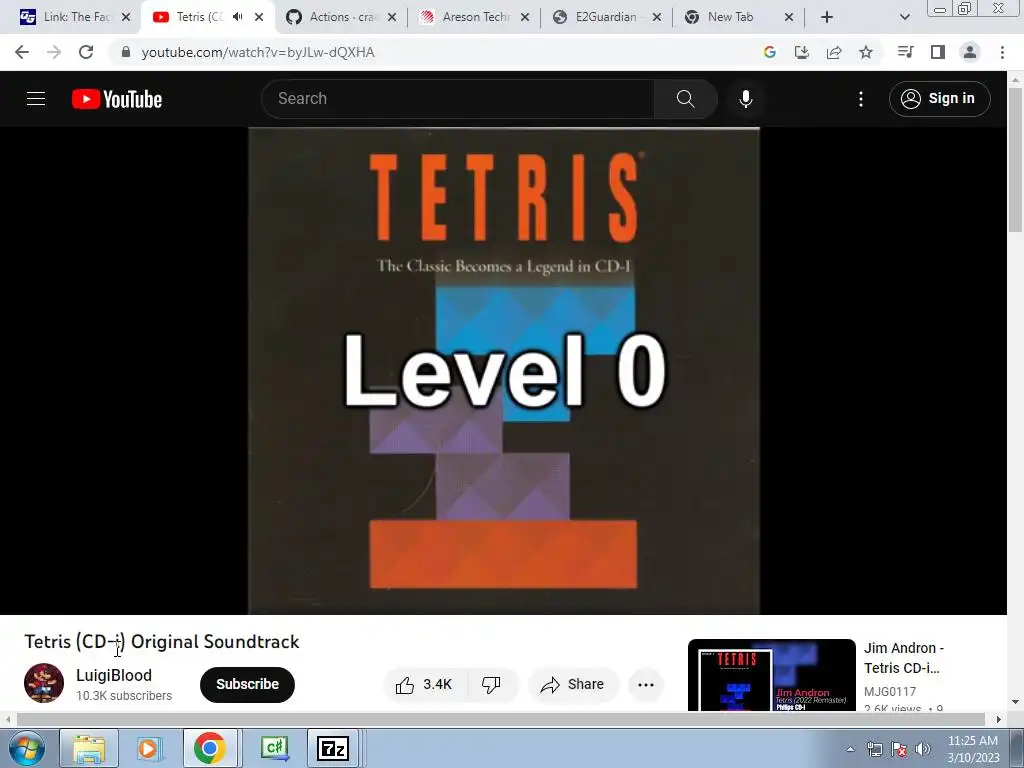Click the YouTube search magnifier button

click(686, 99)
